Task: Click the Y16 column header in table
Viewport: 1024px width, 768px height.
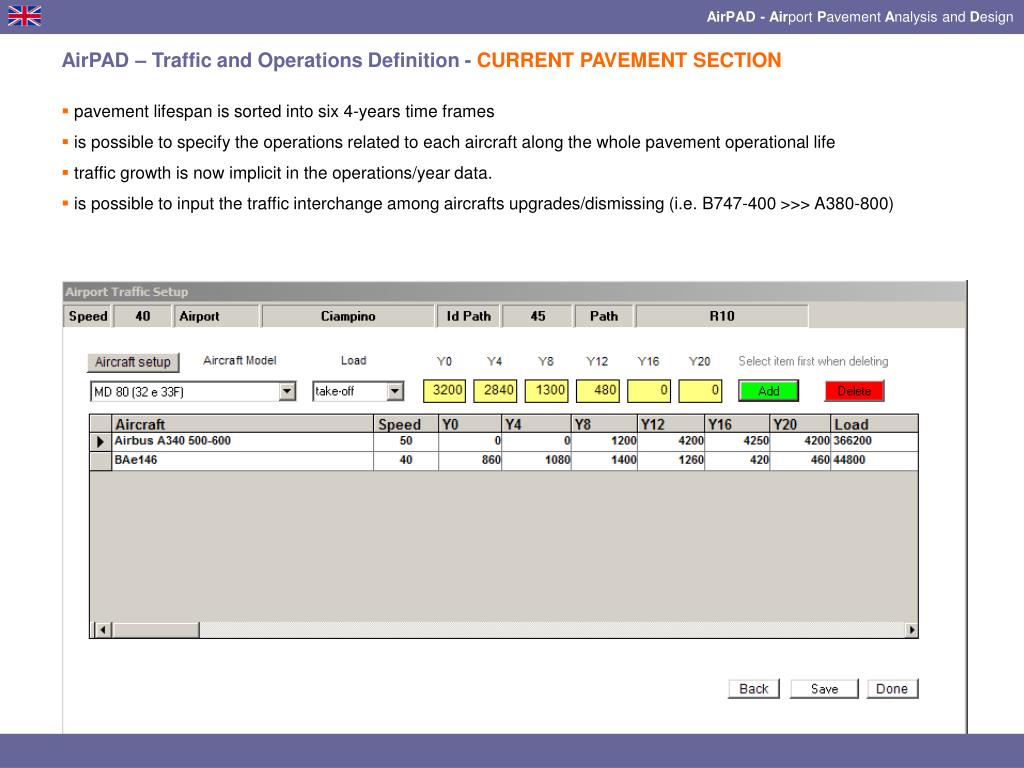Action: [737, 424]
